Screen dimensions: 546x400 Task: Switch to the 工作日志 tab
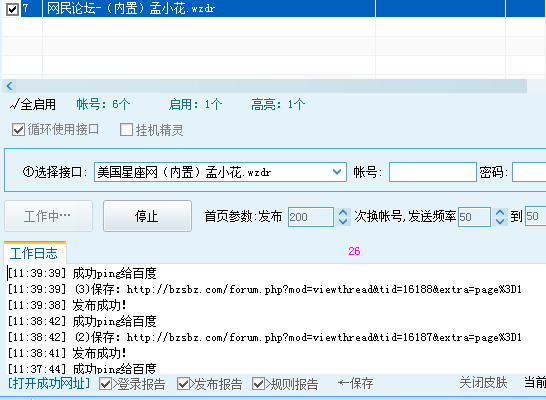34,253
